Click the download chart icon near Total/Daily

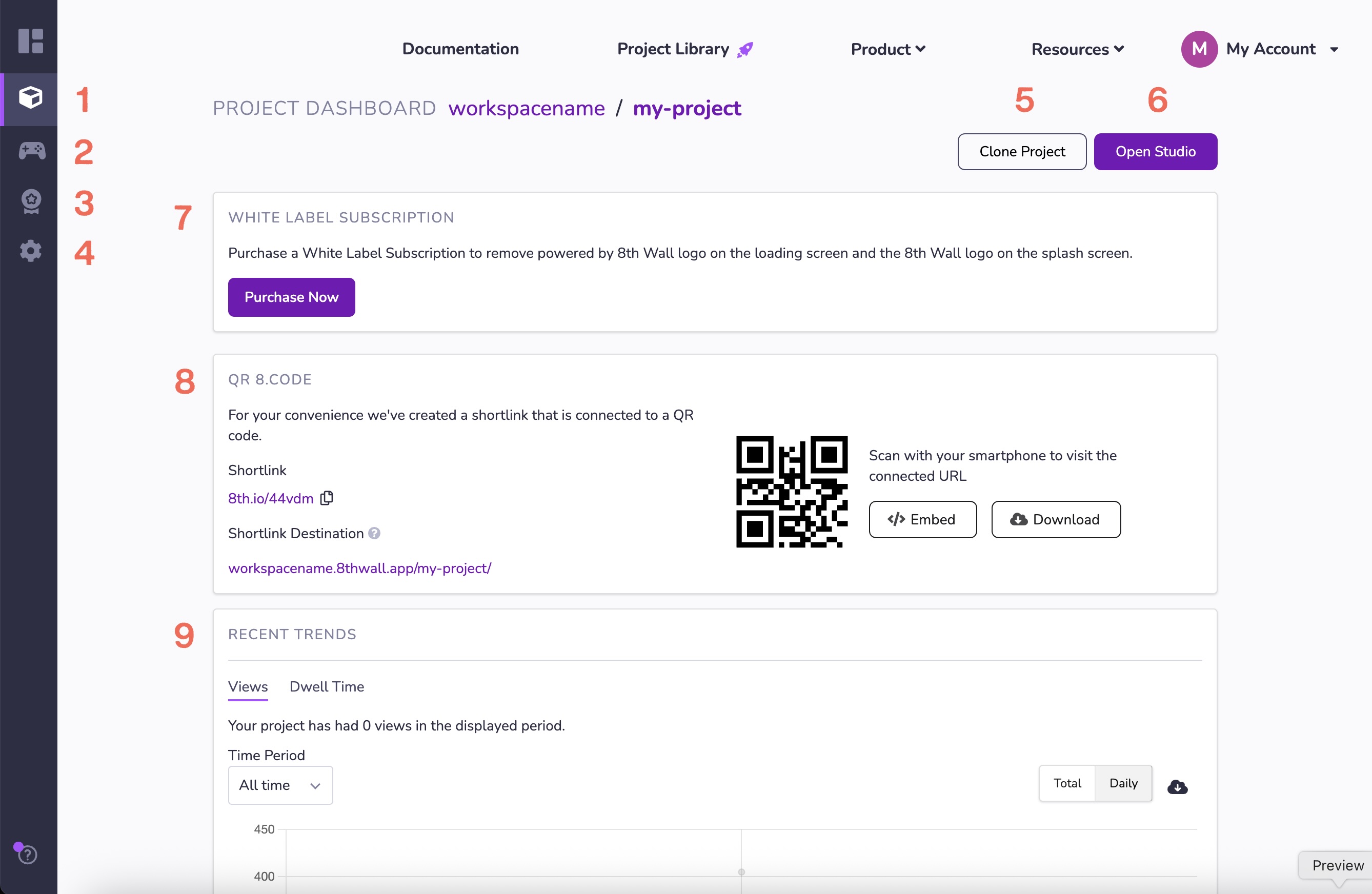(x=1178, y=787)
